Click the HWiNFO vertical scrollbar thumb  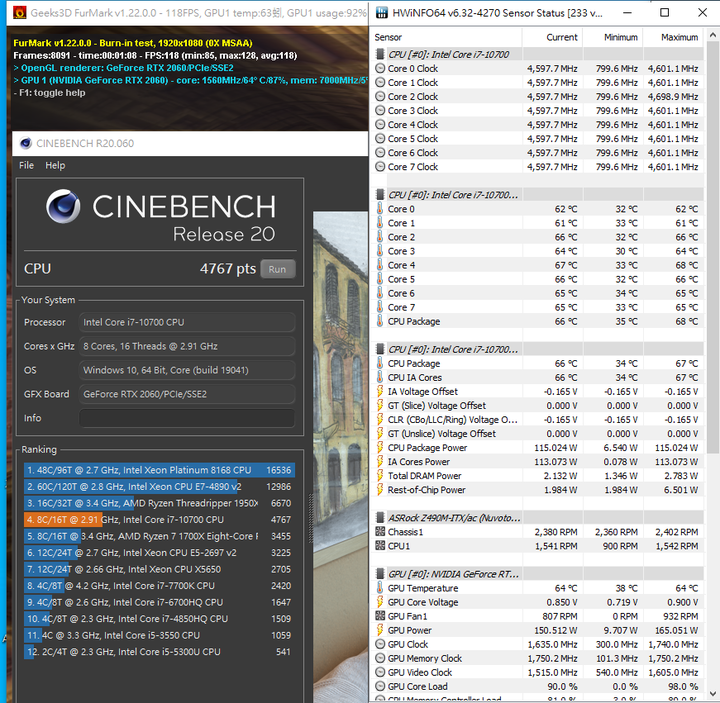click(712, 247)
